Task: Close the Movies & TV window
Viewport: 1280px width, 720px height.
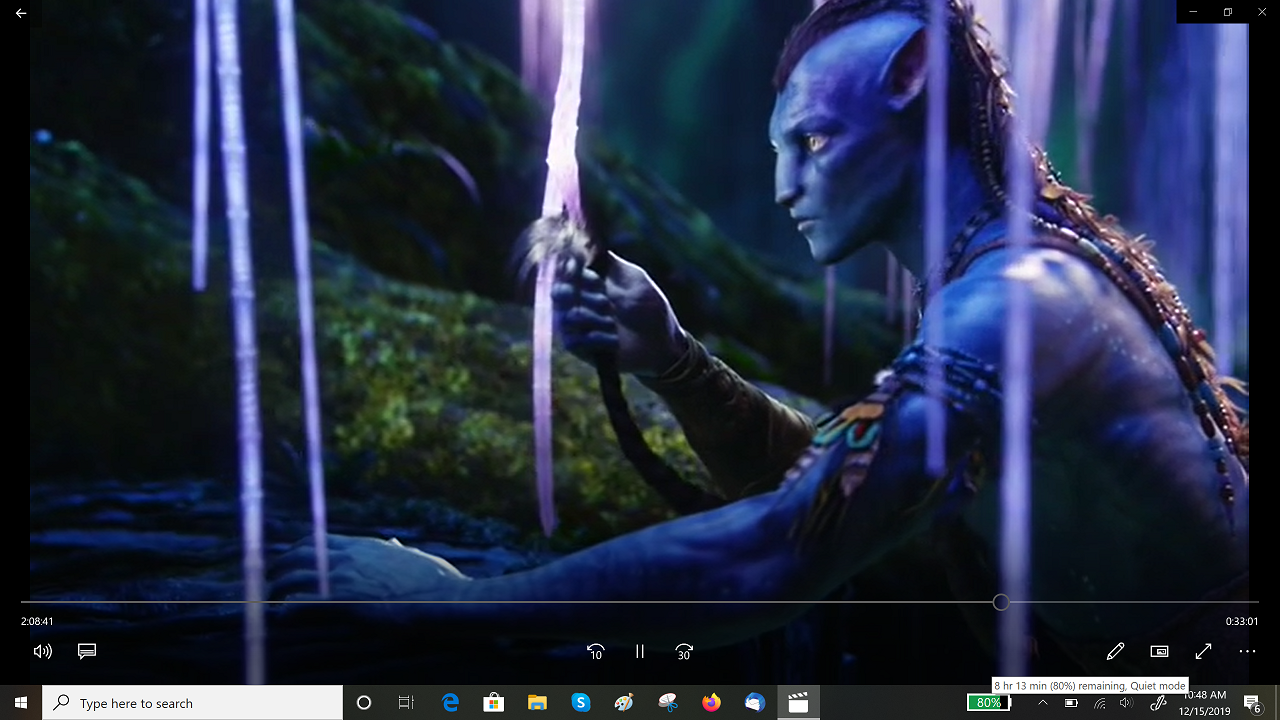Action: click(x=1262, y=12)
